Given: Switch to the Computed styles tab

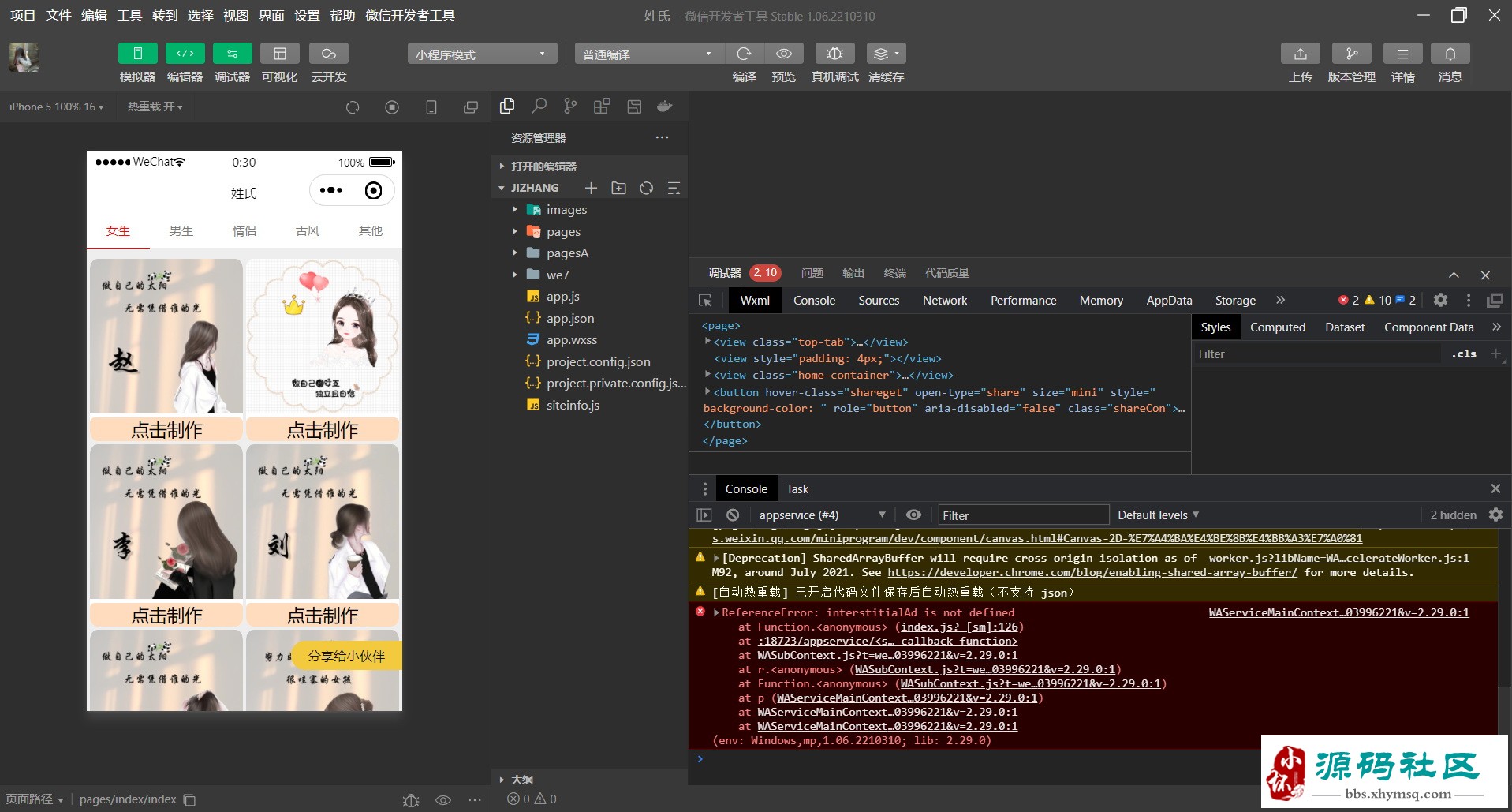Looking at the screenshot, I should (1278, 327).
